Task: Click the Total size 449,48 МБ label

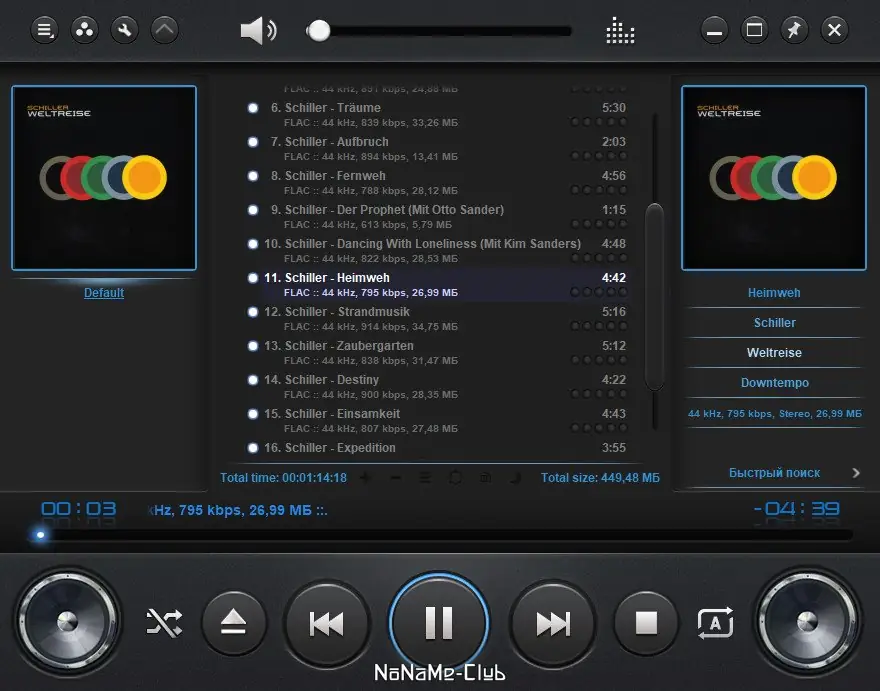Action: point(601,478)
